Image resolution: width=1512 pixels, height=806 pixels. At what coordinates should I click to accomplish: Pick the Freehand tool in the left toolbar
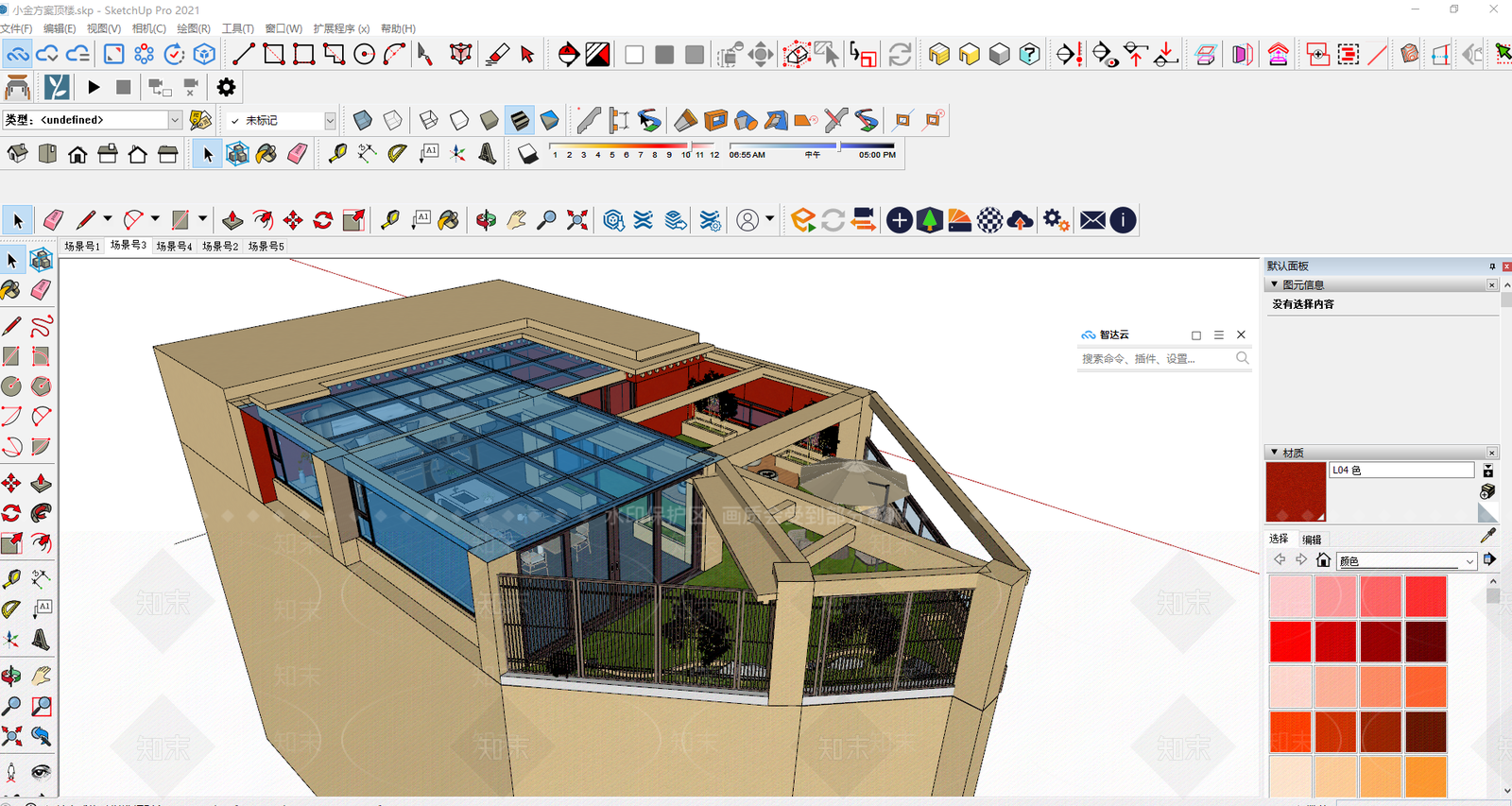pos(41,327)
